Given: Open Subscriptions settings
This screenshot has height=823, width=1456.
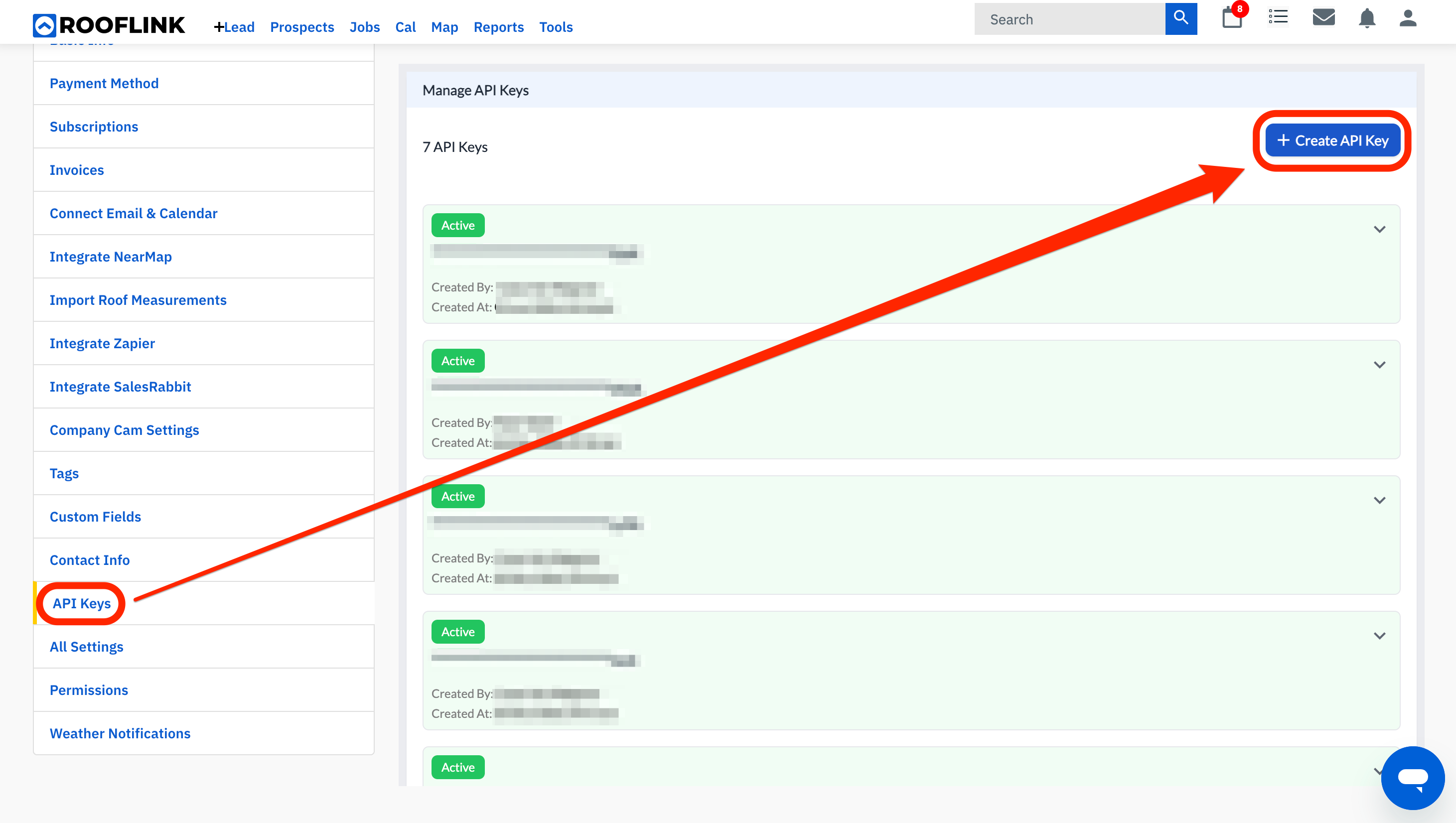Looking at the screenshot, I should (203, 127).
